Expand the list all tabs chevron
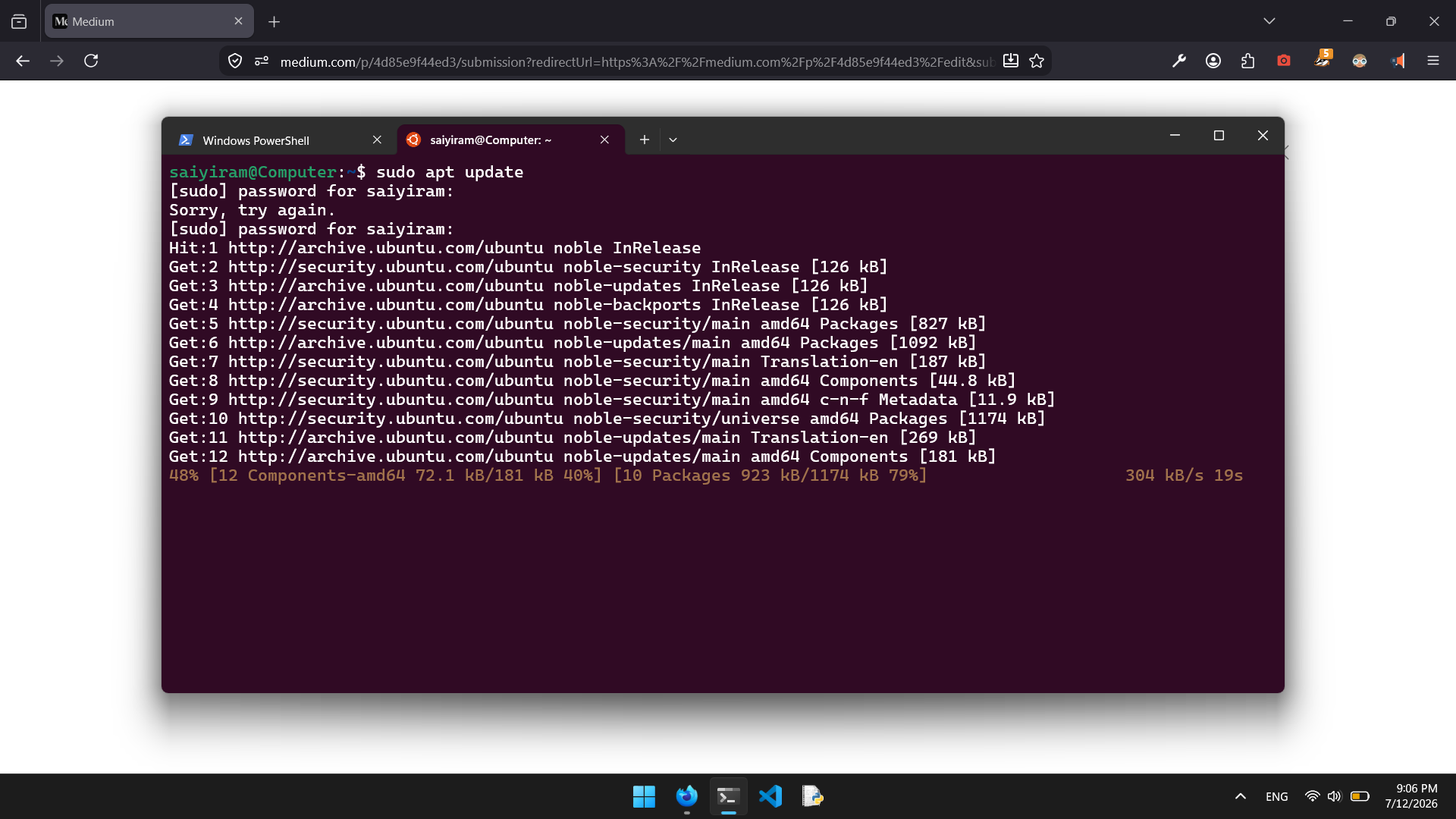Image resolution: width=1456 pixels, height=819 pixels. (x=1269, y=21)
